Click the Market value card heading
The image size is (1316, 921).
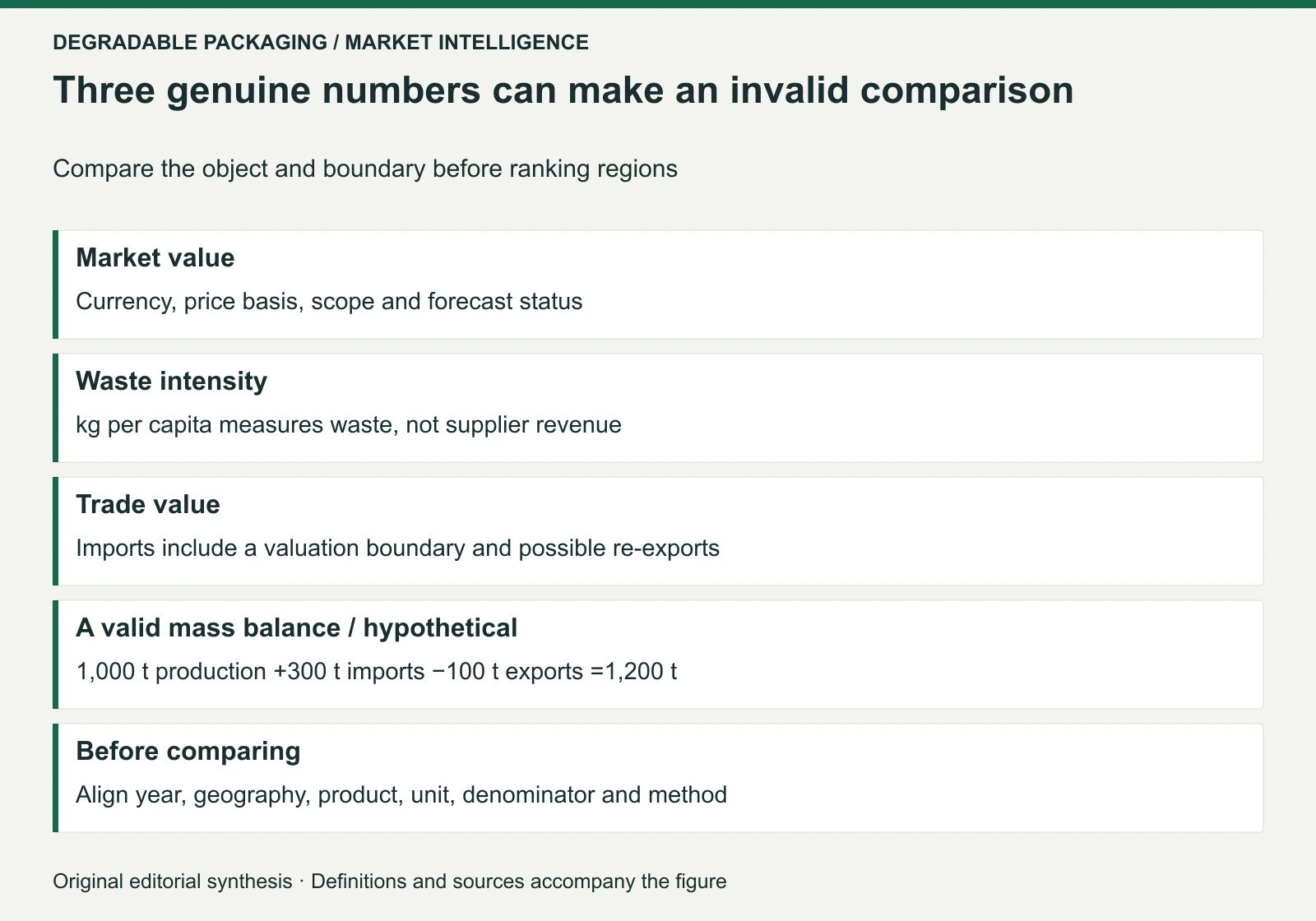pos(155,258)
